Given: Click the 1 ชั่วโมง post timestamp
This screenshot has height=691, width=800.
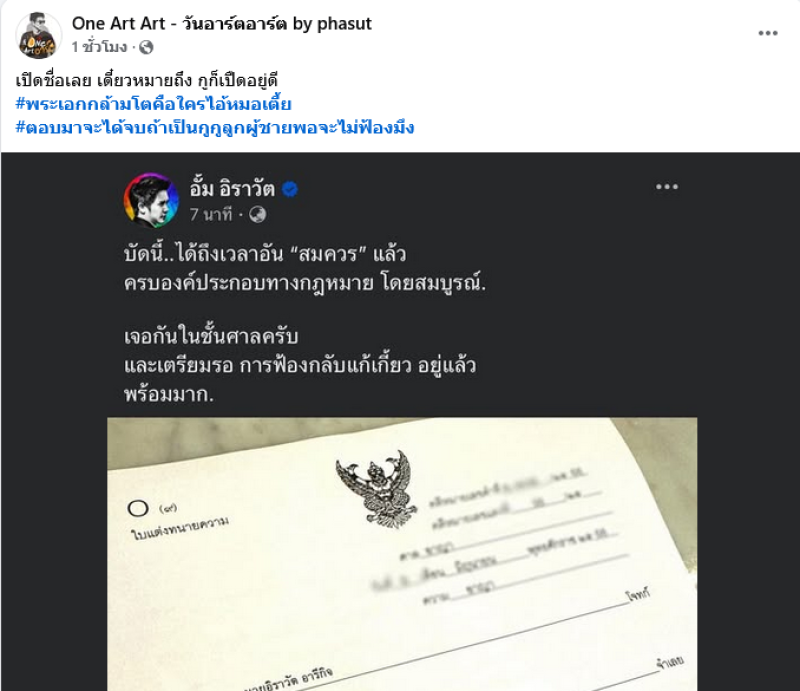Looking at the screenshot, I should [x=99, y=47].
